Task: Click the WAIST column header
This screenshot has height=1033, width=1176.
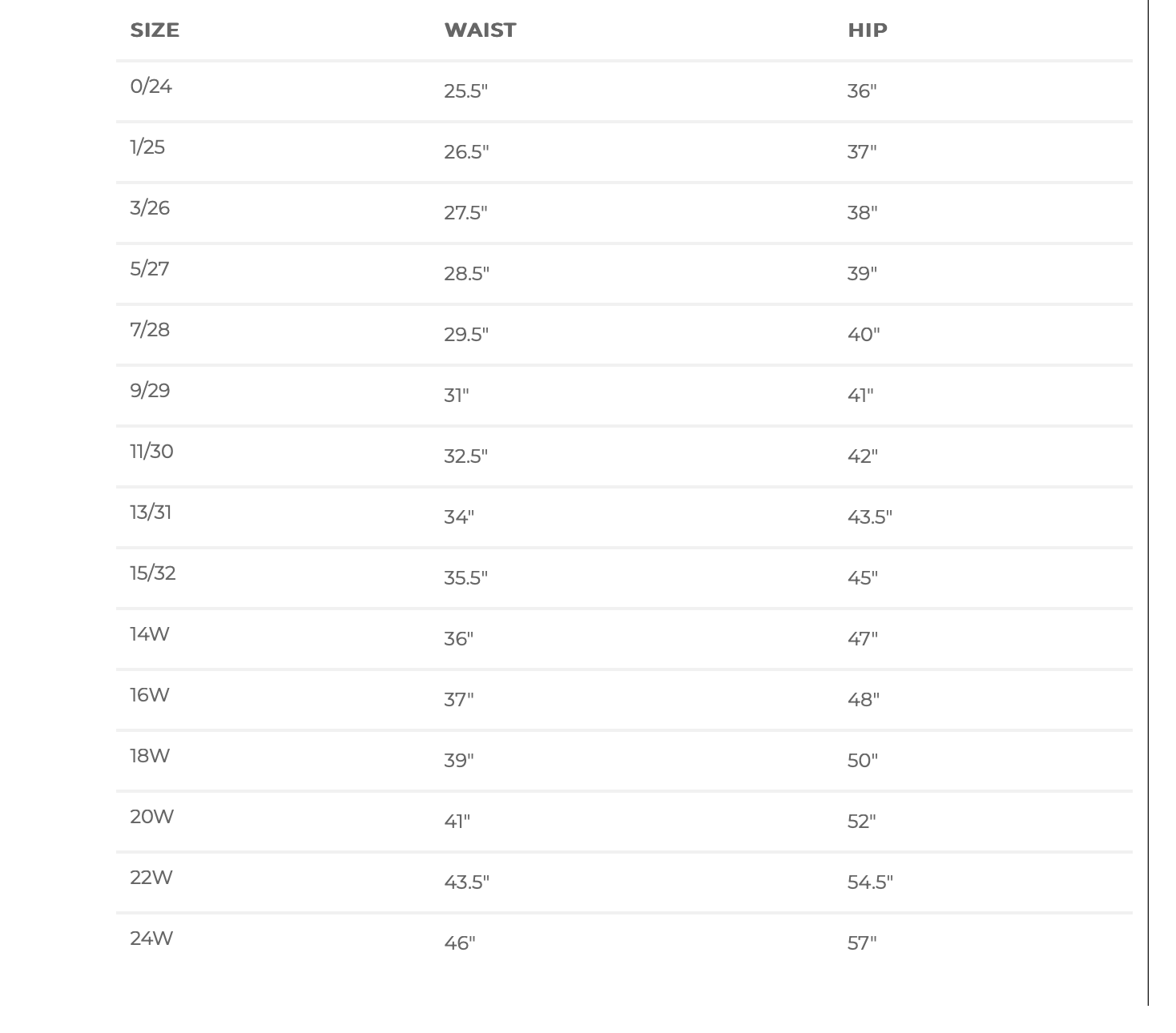Action: 480,30
